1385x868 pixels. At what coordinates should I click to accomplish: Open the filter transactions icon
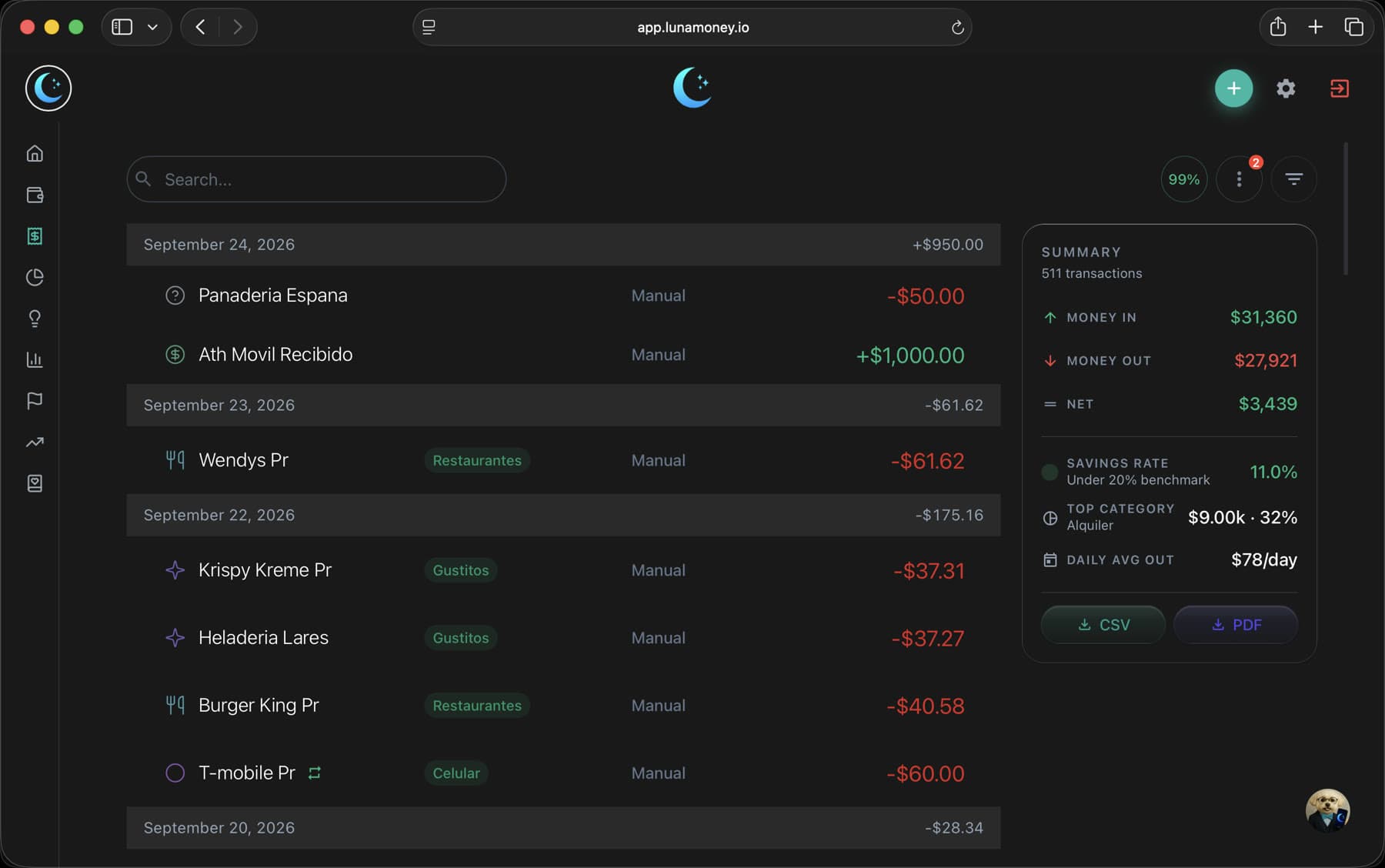point(1293,179)
